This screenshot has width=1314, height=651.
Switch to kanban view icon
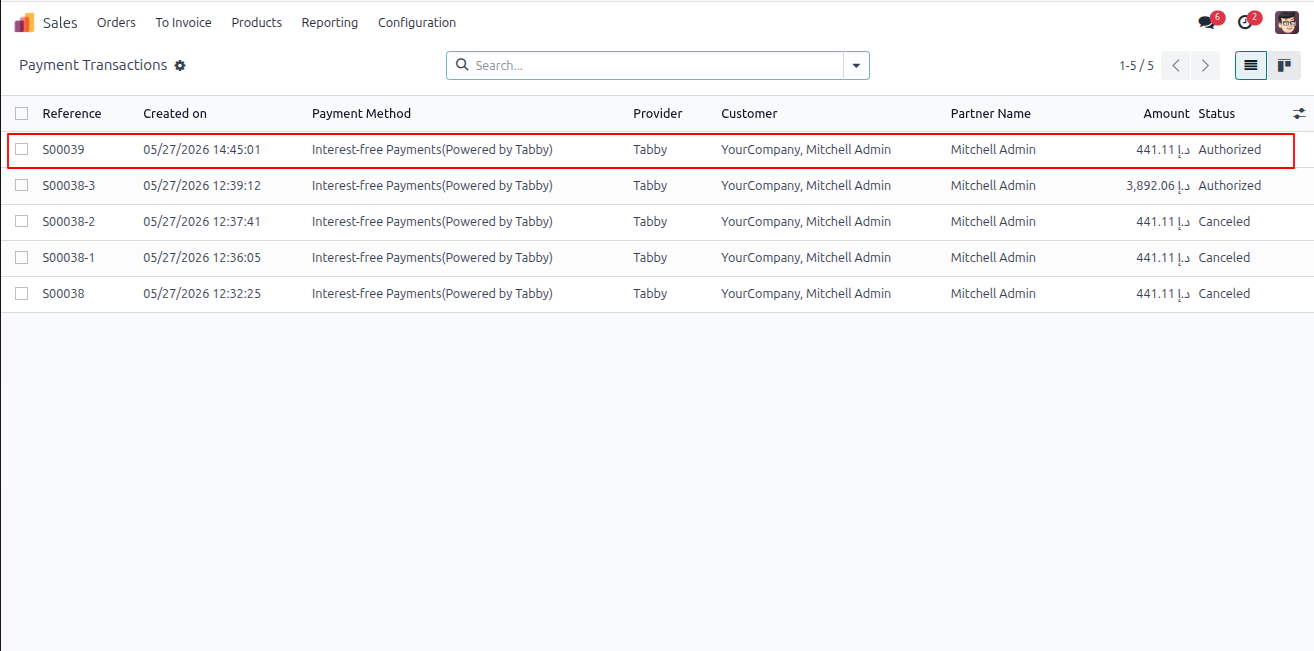tap(1284, 65)
